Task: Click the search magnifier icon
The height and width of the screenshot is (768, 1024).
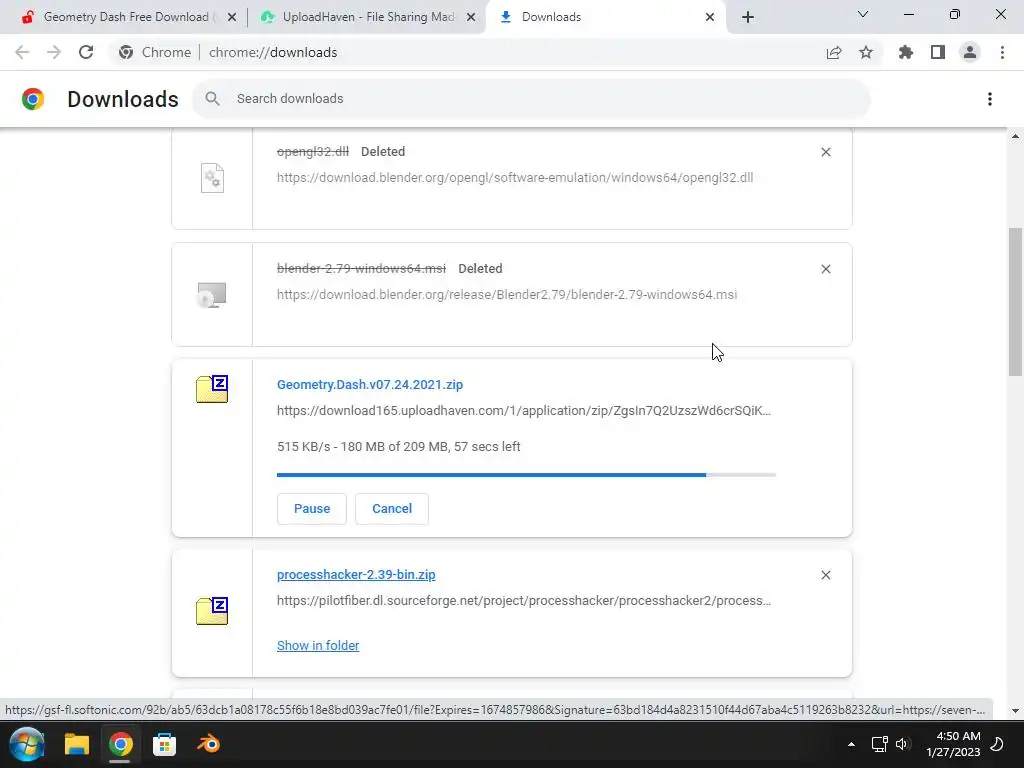Action: (212, 99)
